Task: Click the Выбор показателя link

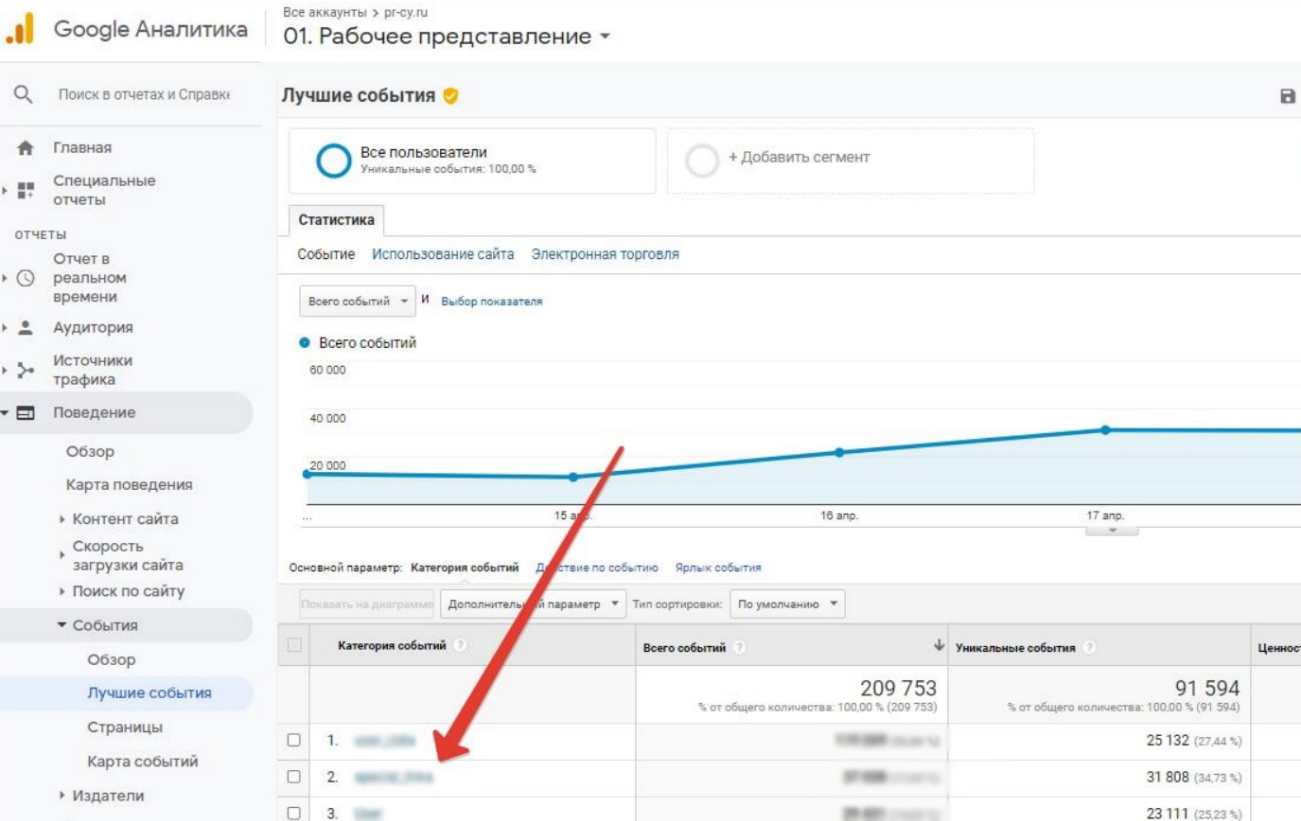Action: coord(491,302)
